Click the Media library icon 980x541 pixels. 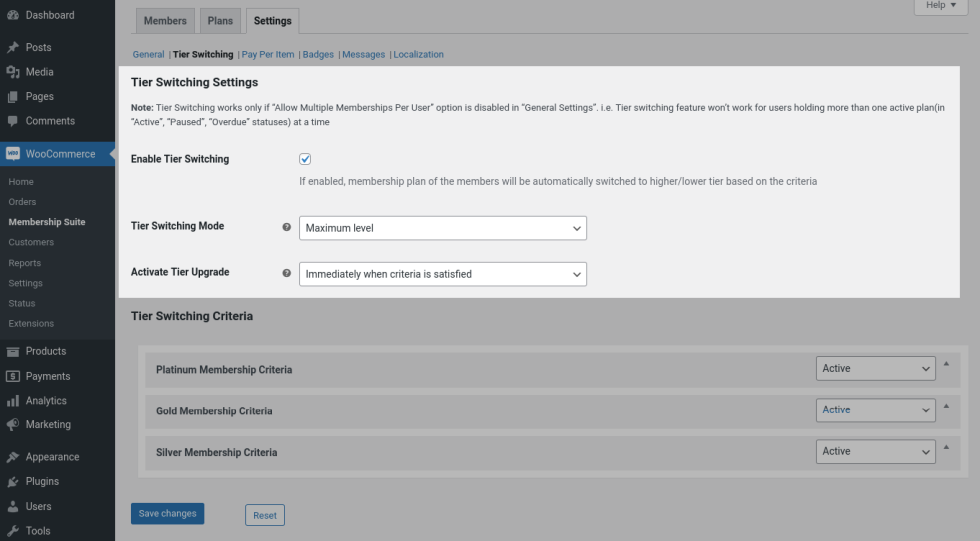click(x=13, y=72)
